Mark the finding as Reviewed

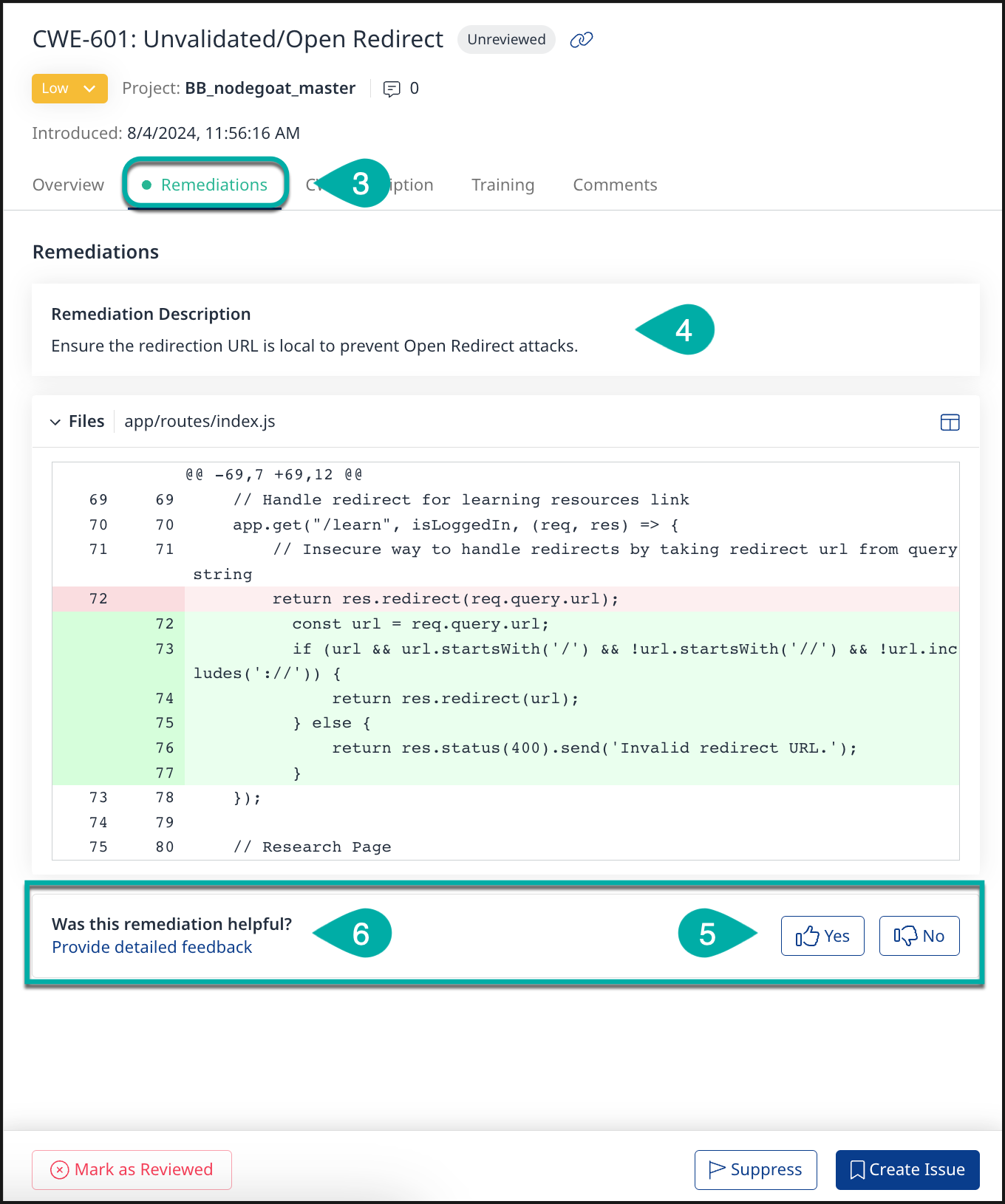point(132,1170)
